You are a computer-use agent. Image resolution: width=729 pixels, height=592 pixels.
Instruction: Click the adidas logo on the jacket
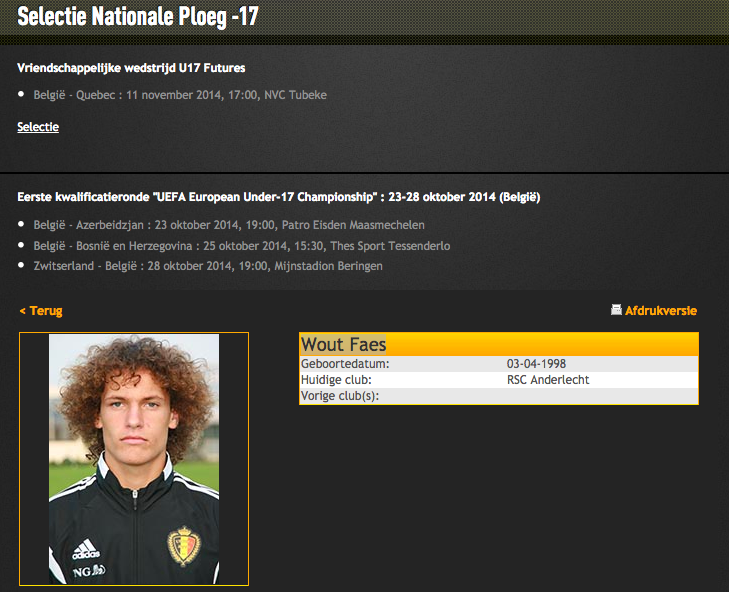click(86, 551)
